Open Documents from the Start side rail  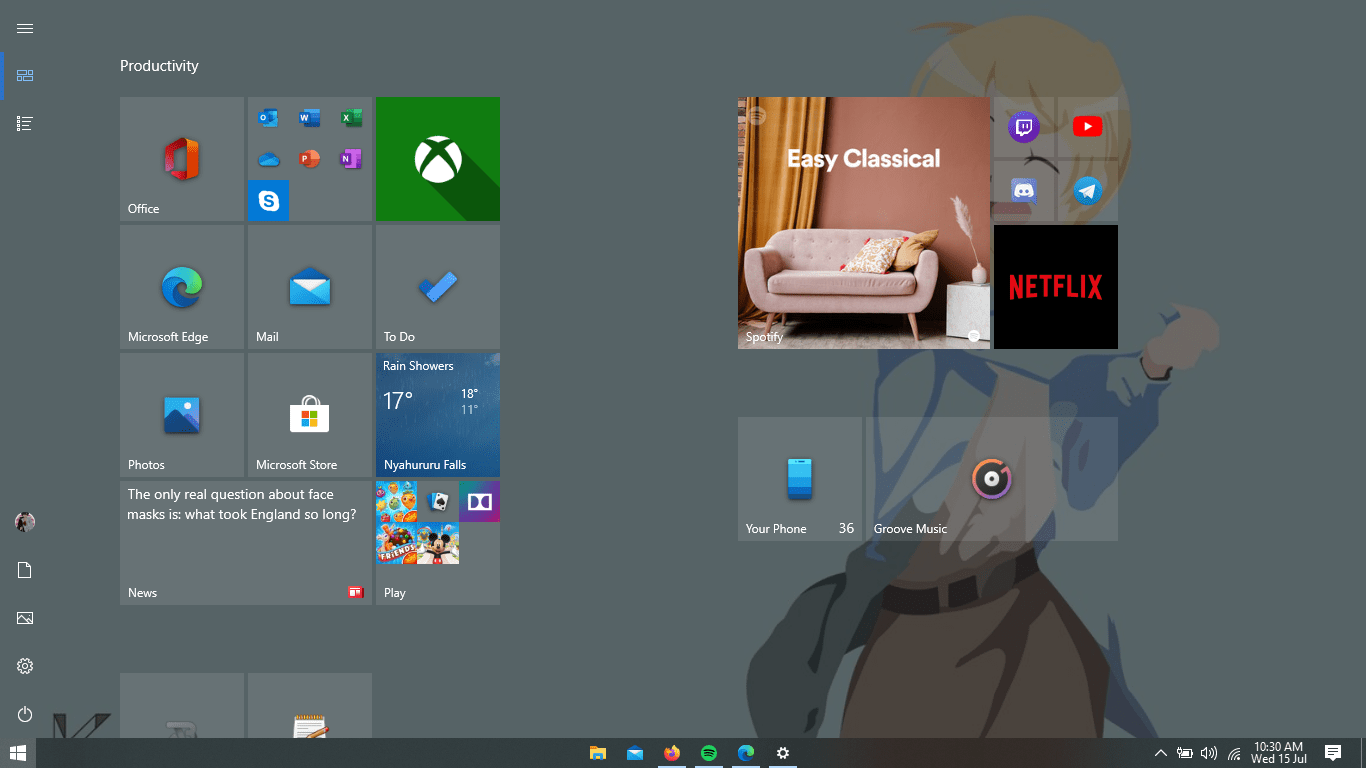[x=25, y=570]
